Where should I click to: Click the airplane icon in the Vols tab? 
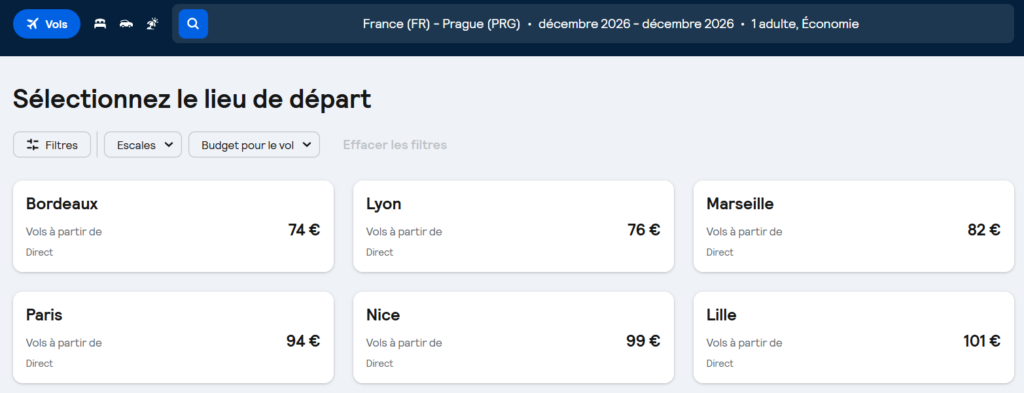pyautogui.click(x=33, y=24)
